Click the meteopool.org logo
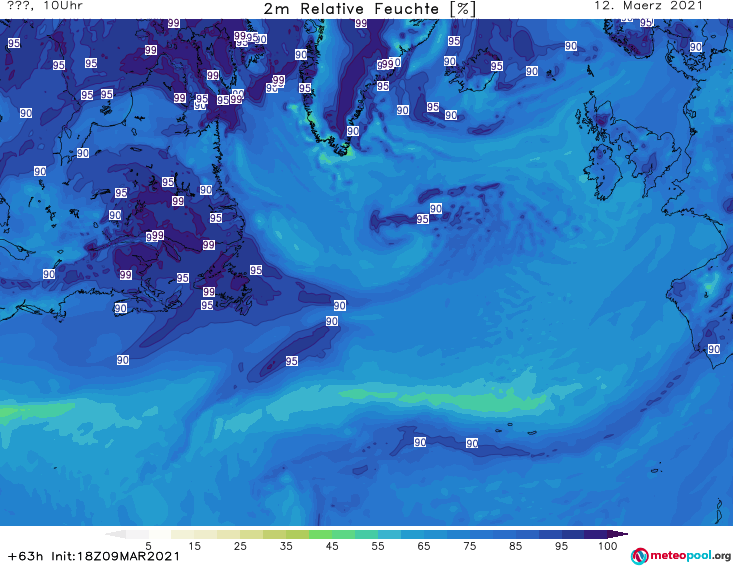The image size is (733, 566). point(681,556)
